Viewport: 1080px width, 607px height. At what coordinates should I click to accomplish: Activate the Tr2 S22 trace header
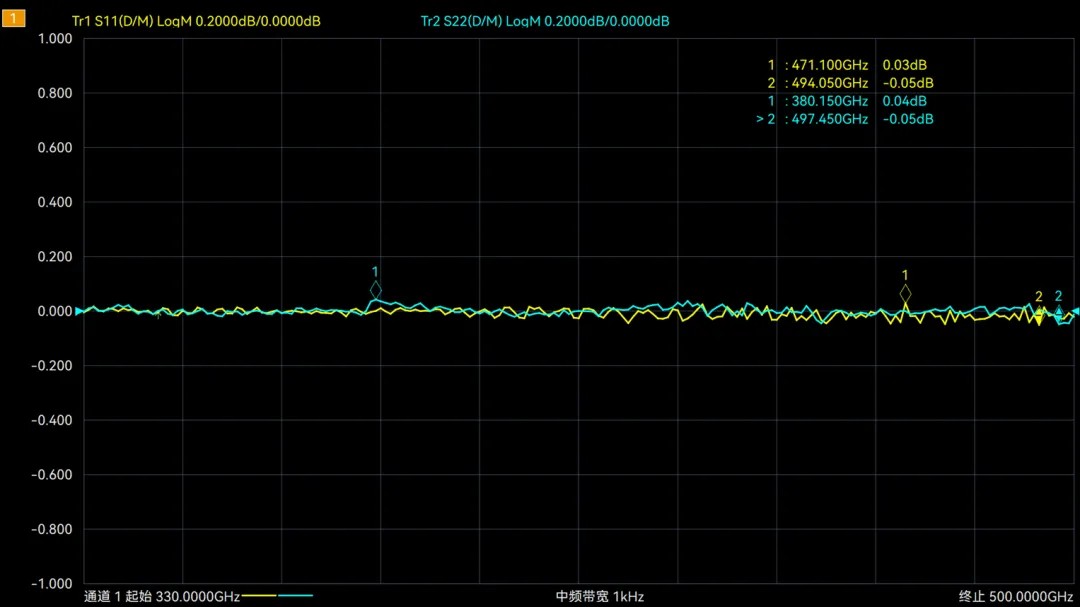pyautogui.click(x=545, y=21)
